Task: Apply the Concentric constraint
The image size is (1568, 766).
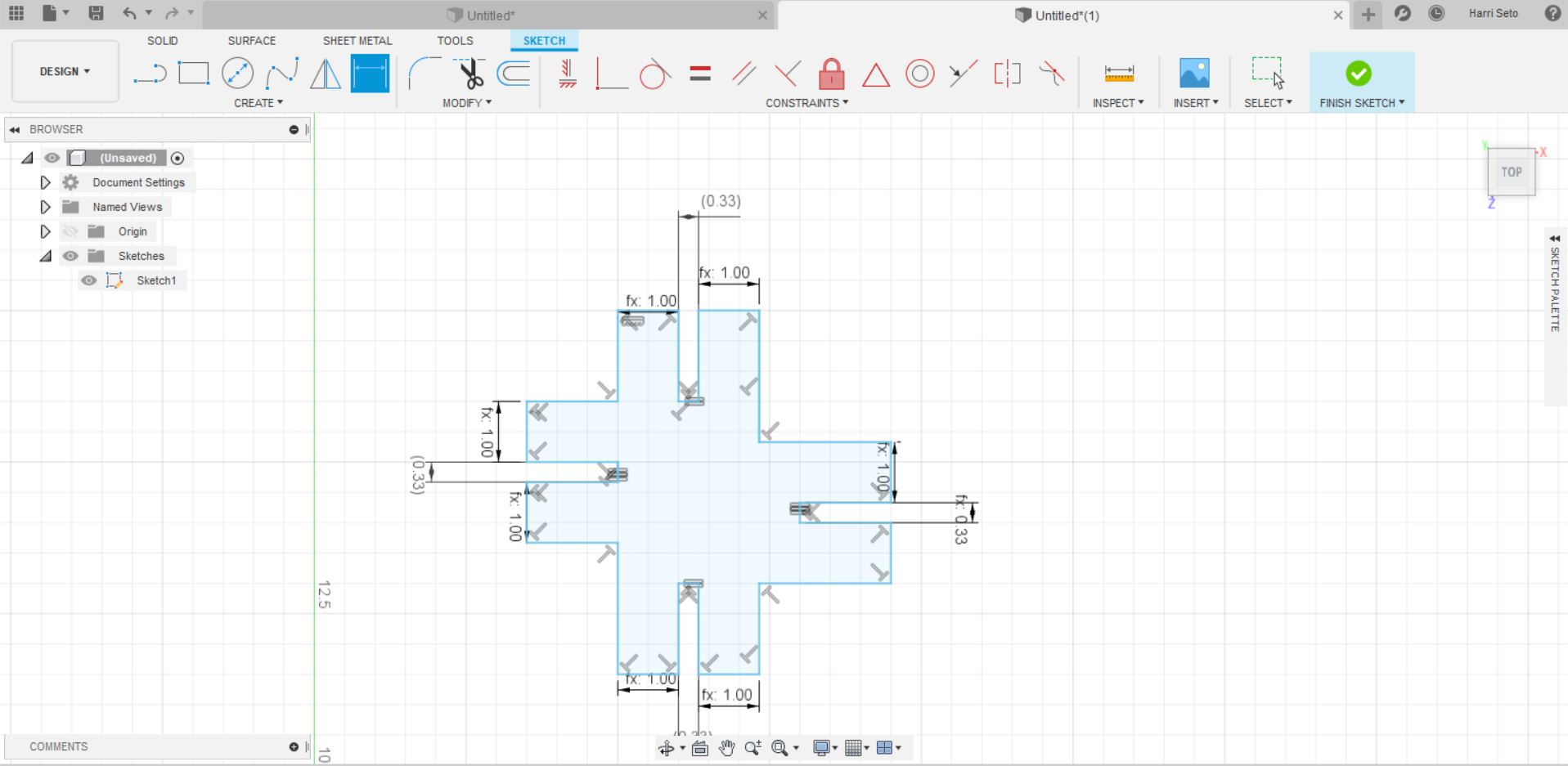Action: (920, 74)
